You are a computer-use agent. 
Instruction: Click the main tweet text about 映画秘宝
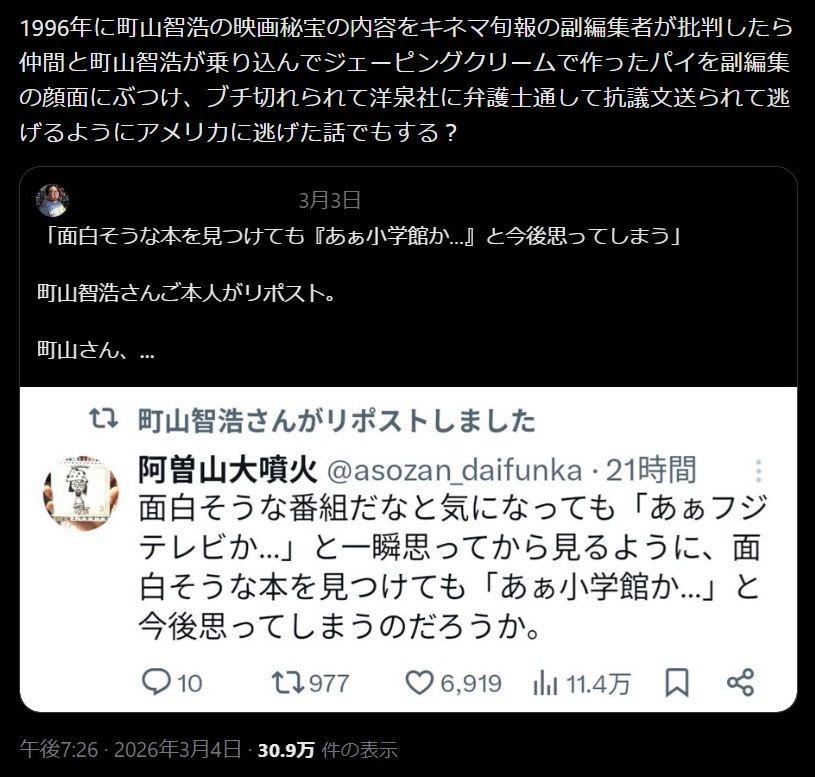(x=405, y=80)
